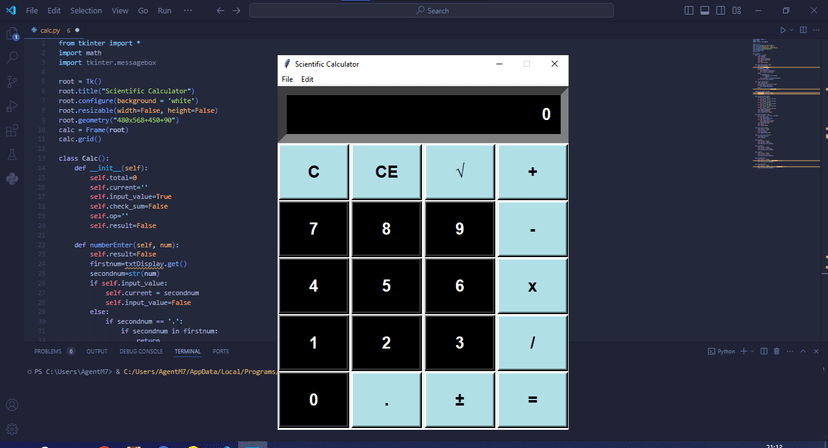This screenshot has height=448, width=828.
Task: Expand the run button dropdown arrow
Action: pyautogui.click(x=791, y=30)
